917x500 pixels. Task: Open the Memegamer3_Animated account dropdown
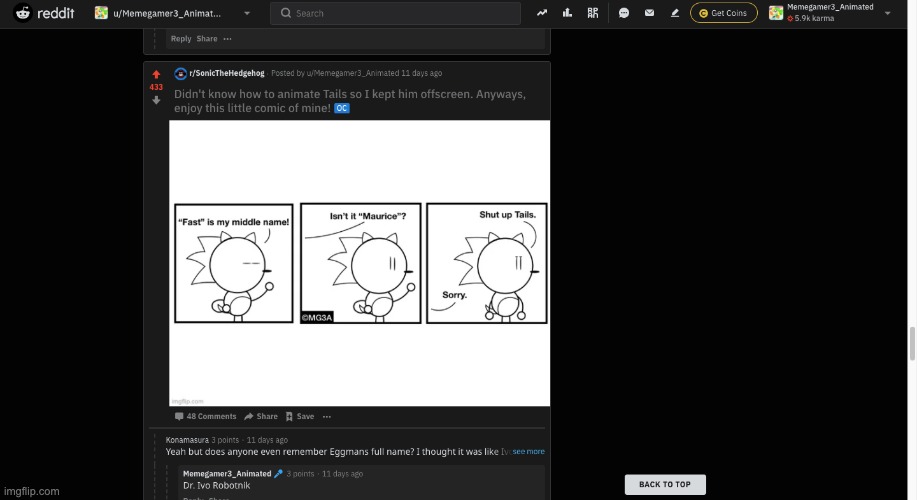pos(830,12)
